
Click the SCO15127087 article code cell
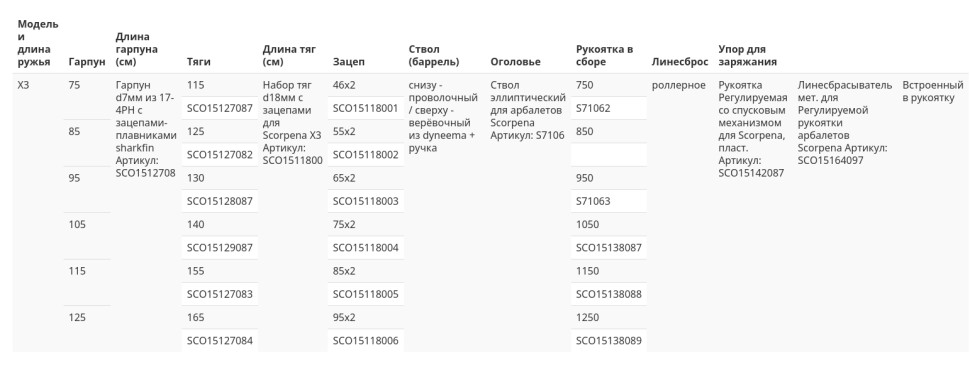tap(220, 108)
